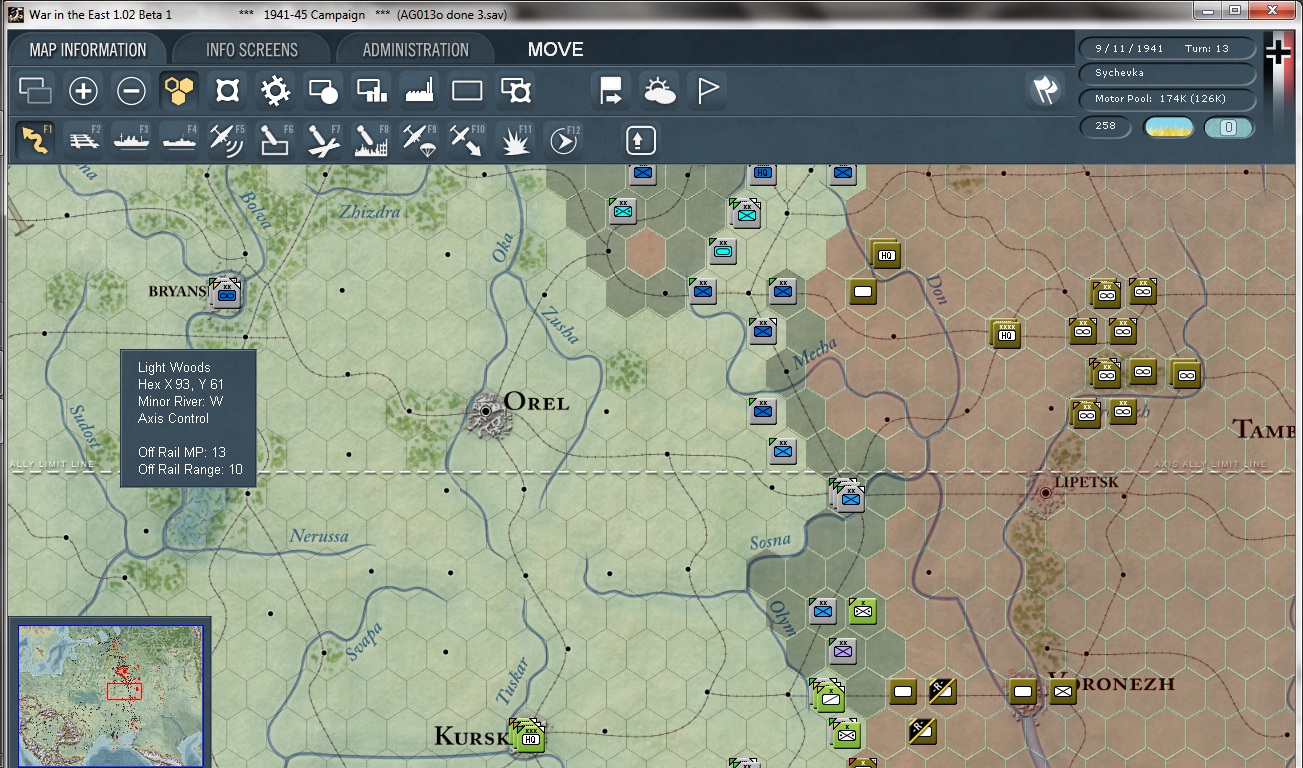Switch to Rail mode using the F2 icon

pos(84,140)
